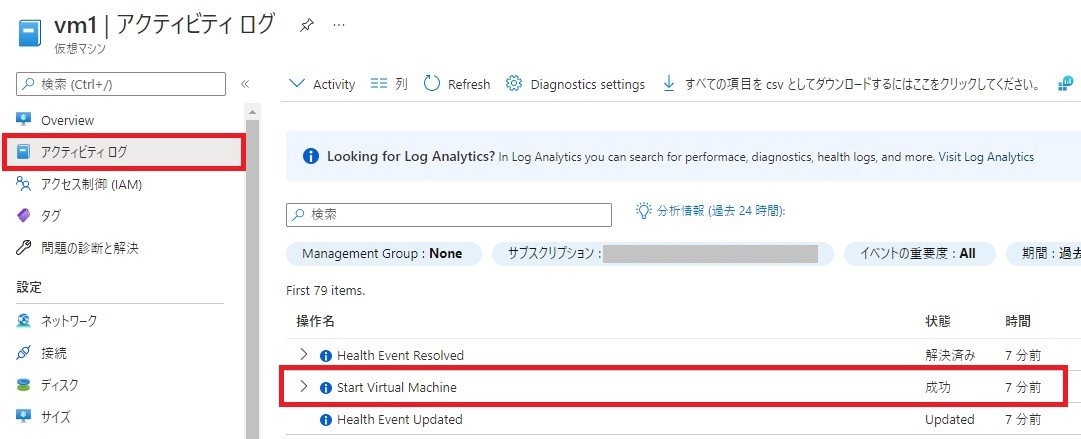Click the csv download arrow icon
This screenshot has height=439, width=1081.
(x=668, y=83)
